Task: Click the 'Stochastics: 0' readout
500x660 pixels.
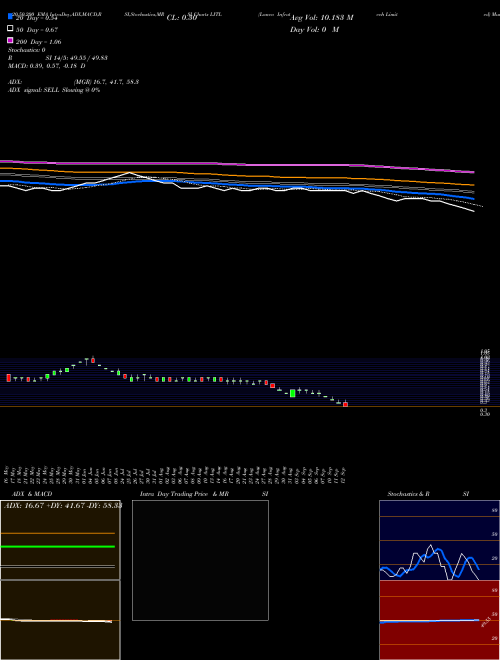Action: [x=27, y=50]
